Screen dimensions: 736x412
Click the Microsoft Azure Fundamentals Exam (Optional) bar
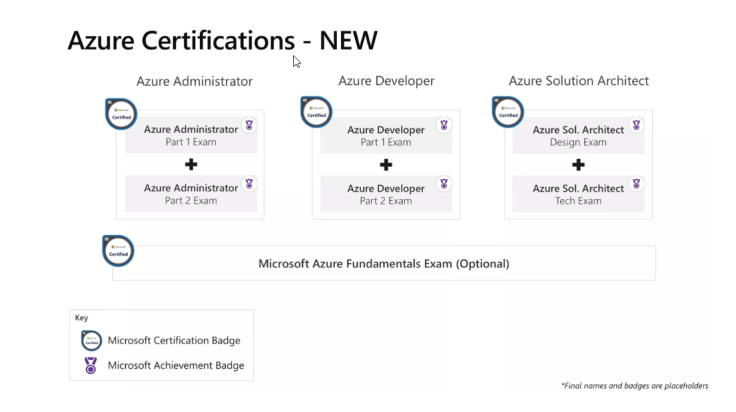(384, 264)
